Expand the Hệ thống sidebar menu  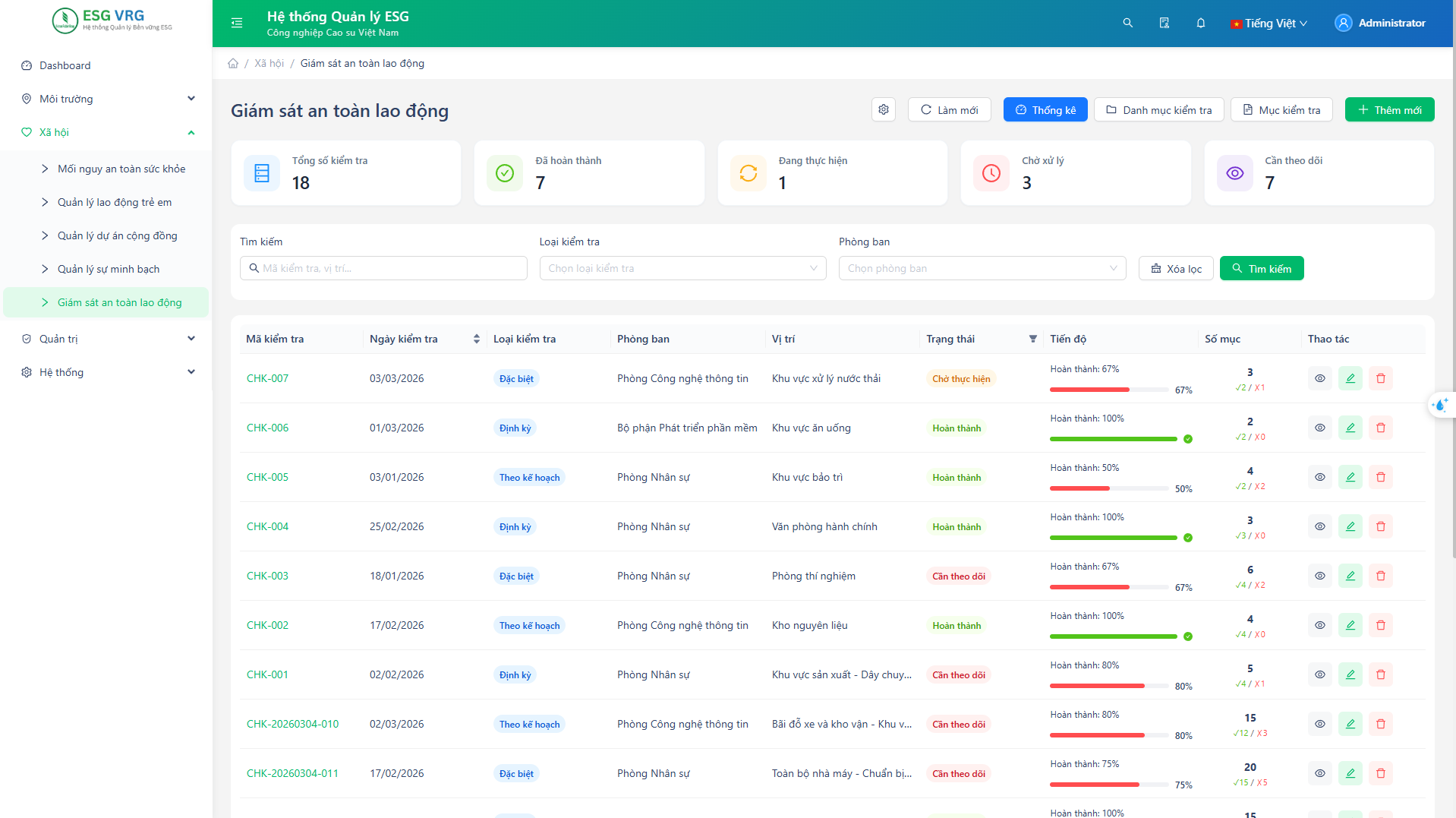[x=106, y=372]
